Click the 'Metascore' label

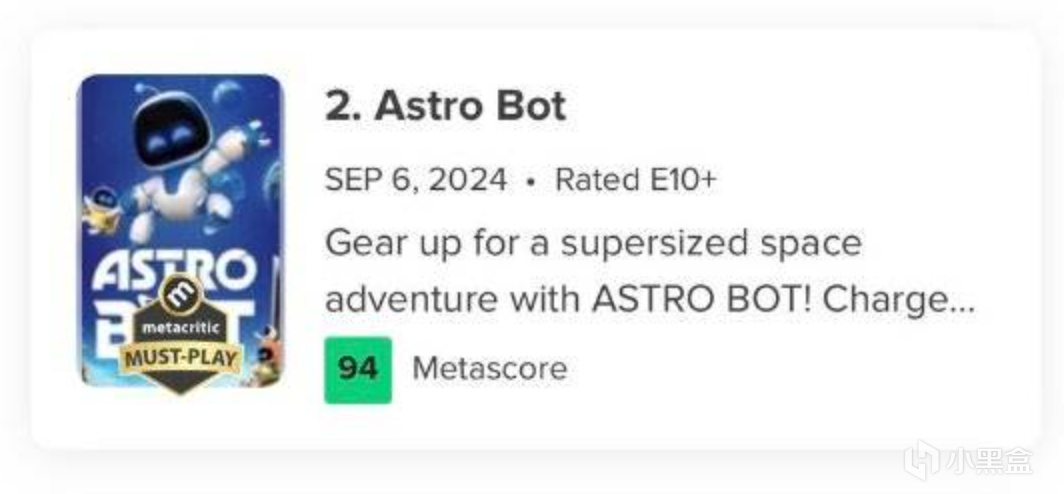click(x=490, y=369)
